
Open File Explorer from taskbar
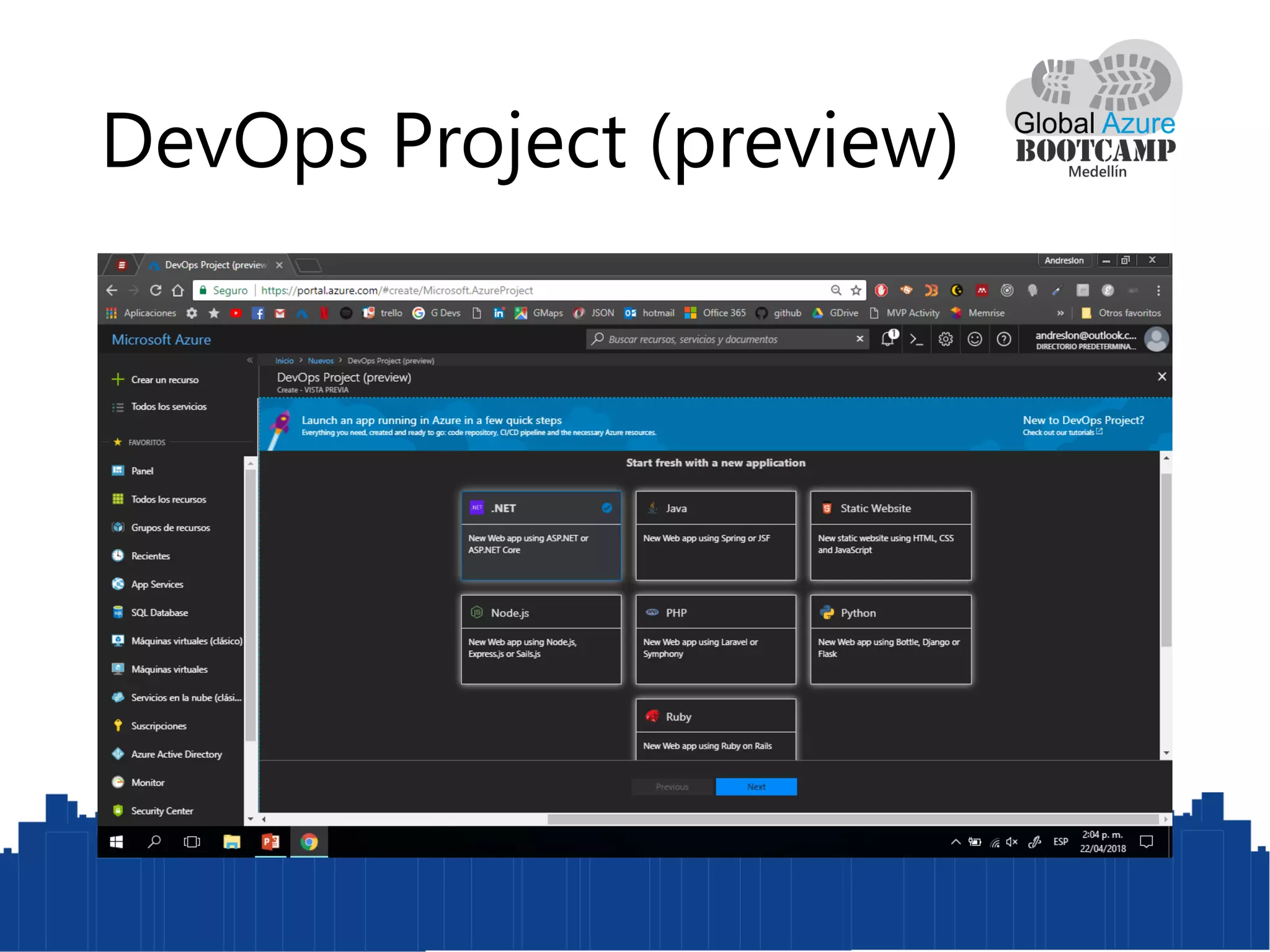(x=231, y=842)
